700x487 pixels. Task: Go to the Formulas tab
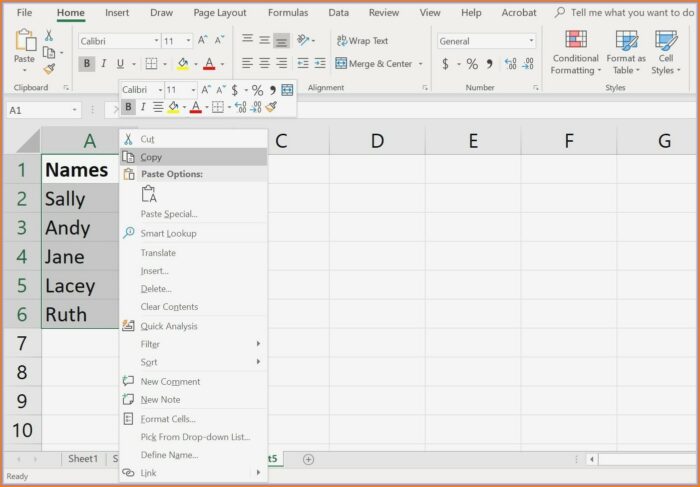[288, 12]
